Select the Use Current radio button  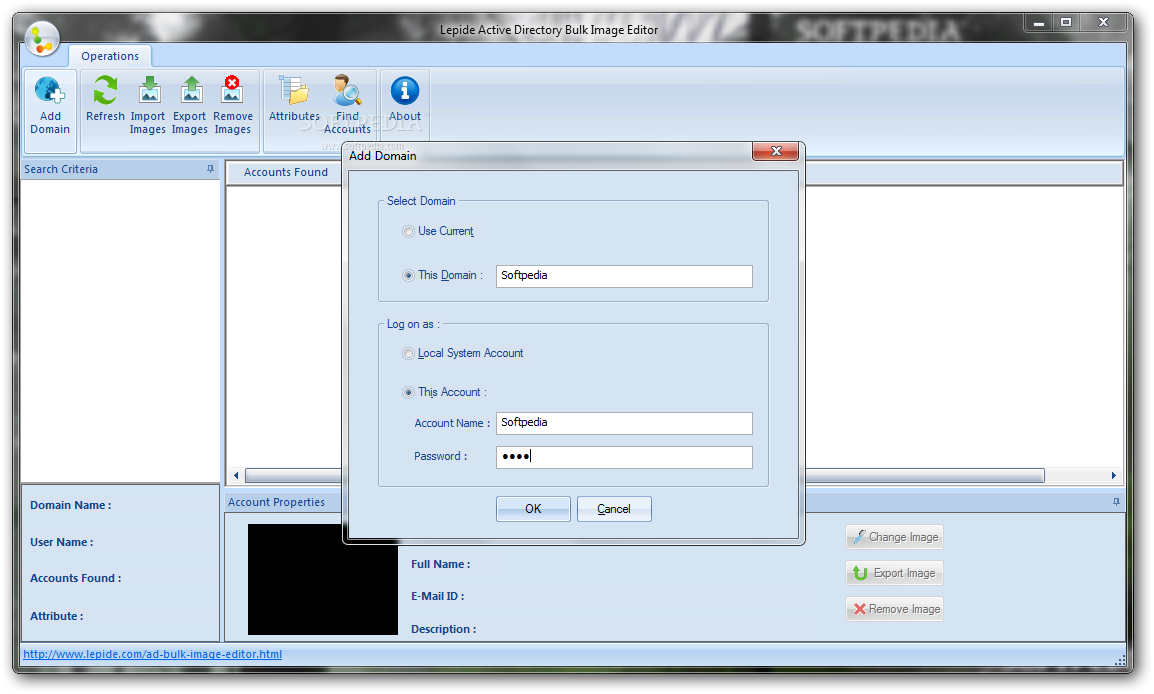click(x=408, y=232)
